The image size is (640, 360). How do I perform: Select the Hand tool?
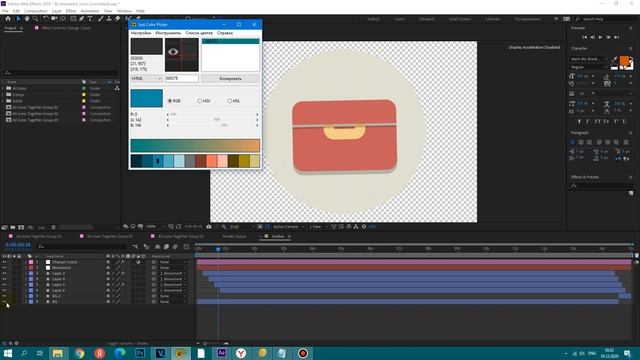tap(27, 19)
